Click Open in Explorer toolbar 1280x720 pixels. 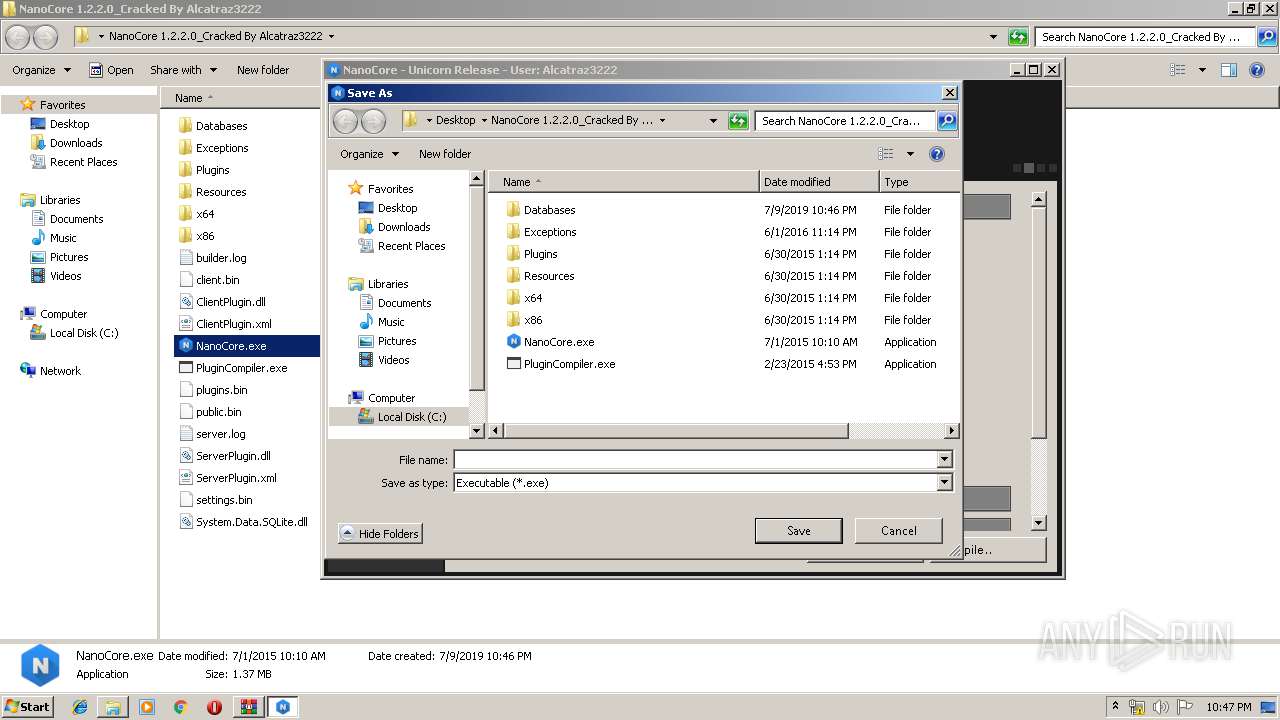[x=111, y=70]
